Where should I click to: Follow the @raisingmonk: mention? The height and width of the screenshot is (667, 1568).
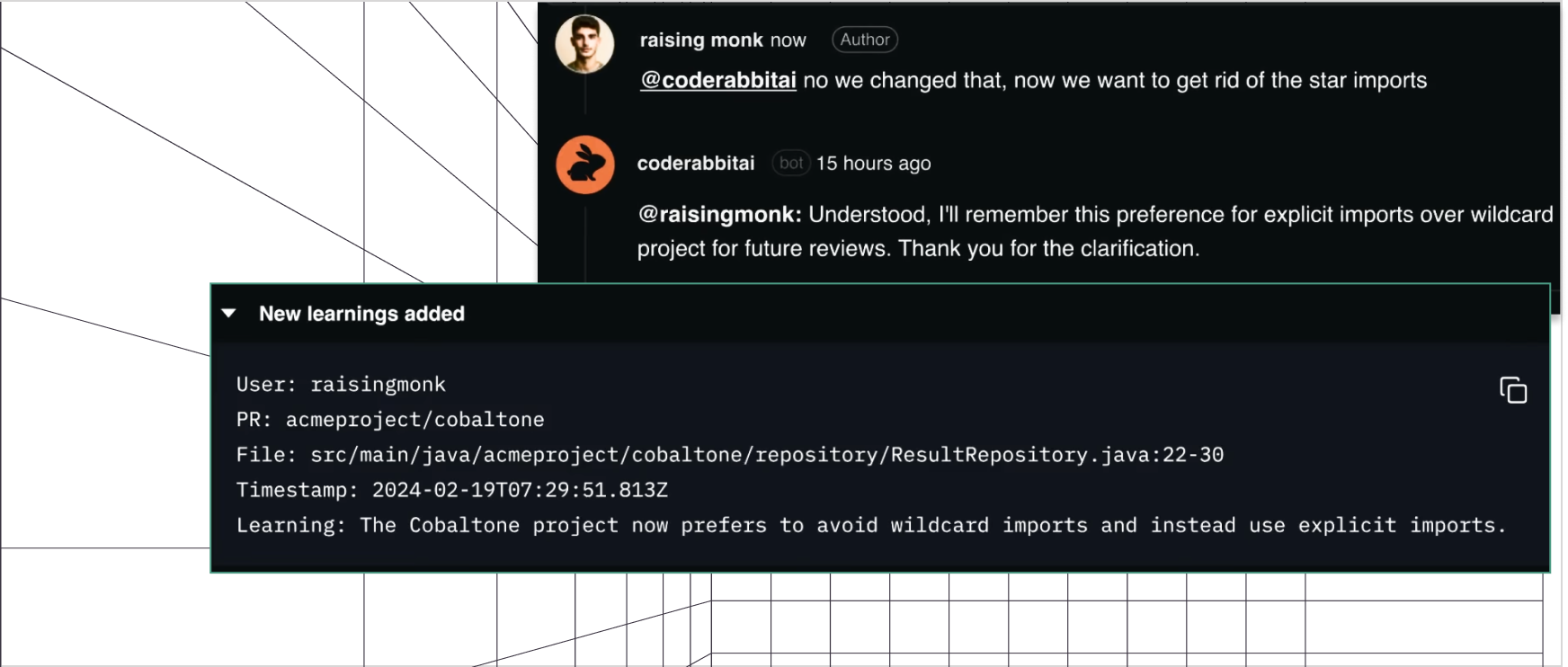[x=719, y=215]
